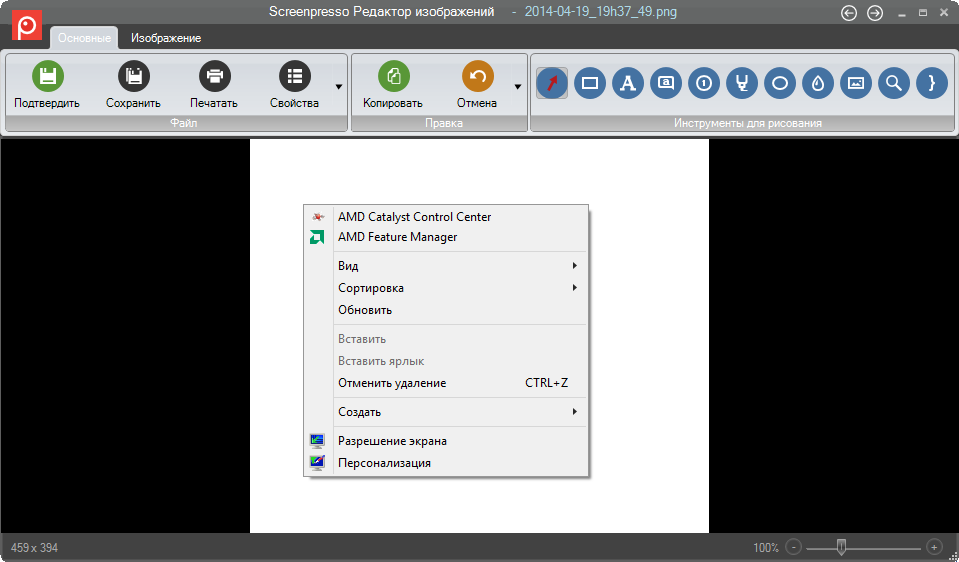The image size is (959, 562).
Task: Expand the Файл group dropdown arrow
Action: pos(339,87)
